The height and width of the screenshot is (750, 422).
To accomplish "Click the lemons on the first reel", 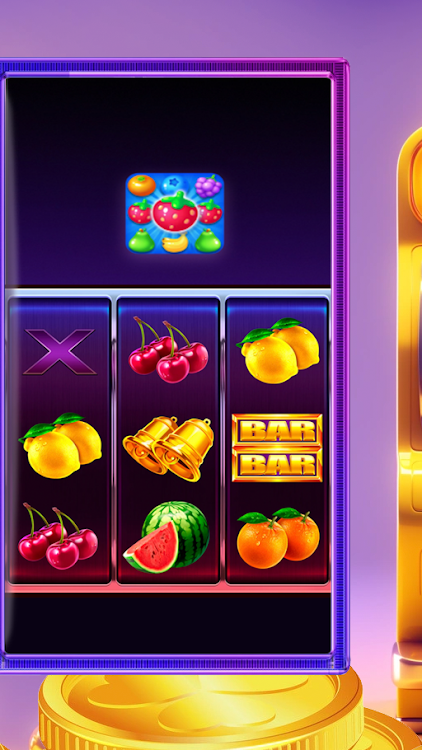I will [60, 445].
